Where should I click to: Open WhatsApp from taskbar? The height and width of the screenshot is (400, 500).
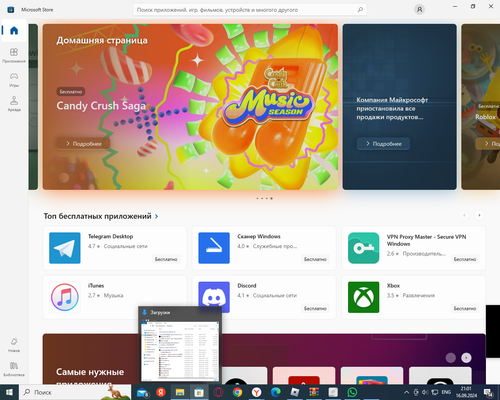[x=352, y=392]
